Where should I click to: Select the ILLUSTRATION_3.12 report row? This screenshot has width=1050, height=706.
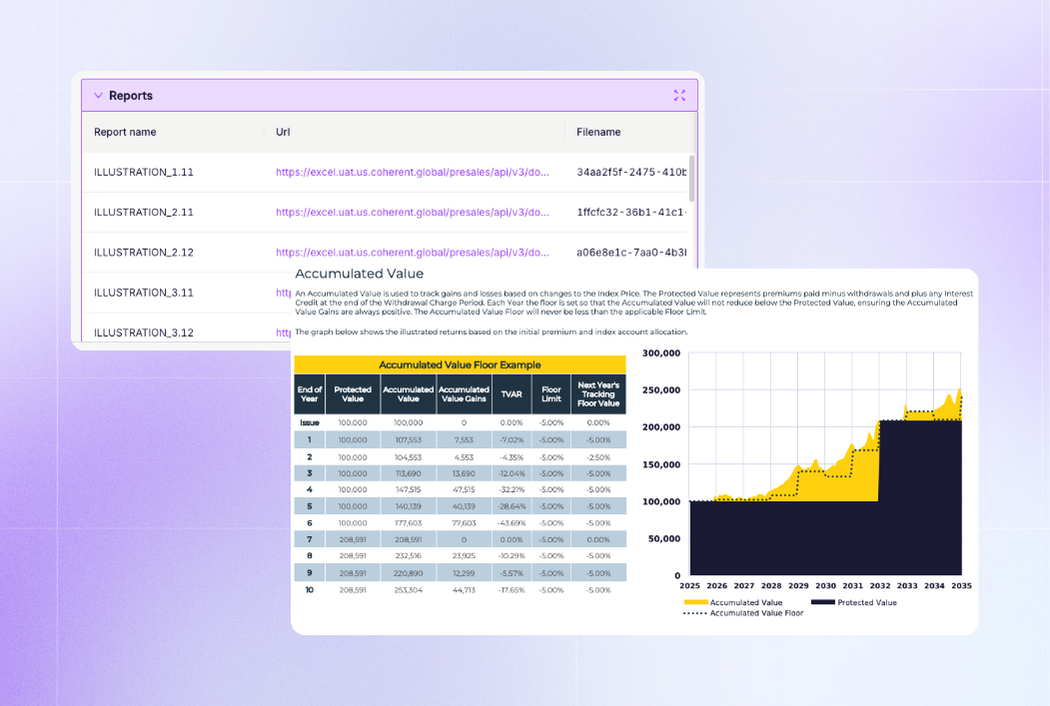pos(143,332)
